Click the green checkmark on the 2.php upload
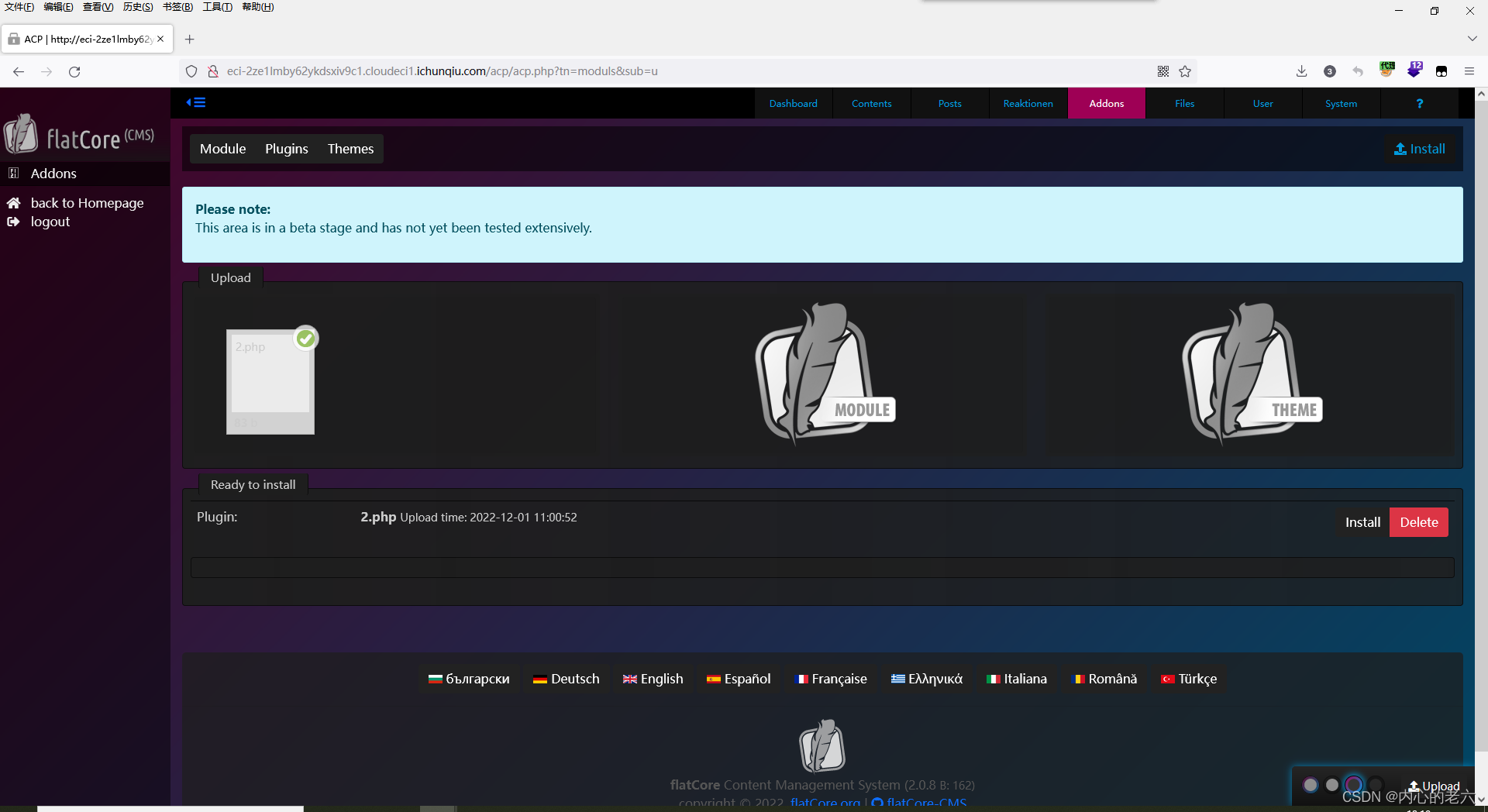 tap(306, 338)
